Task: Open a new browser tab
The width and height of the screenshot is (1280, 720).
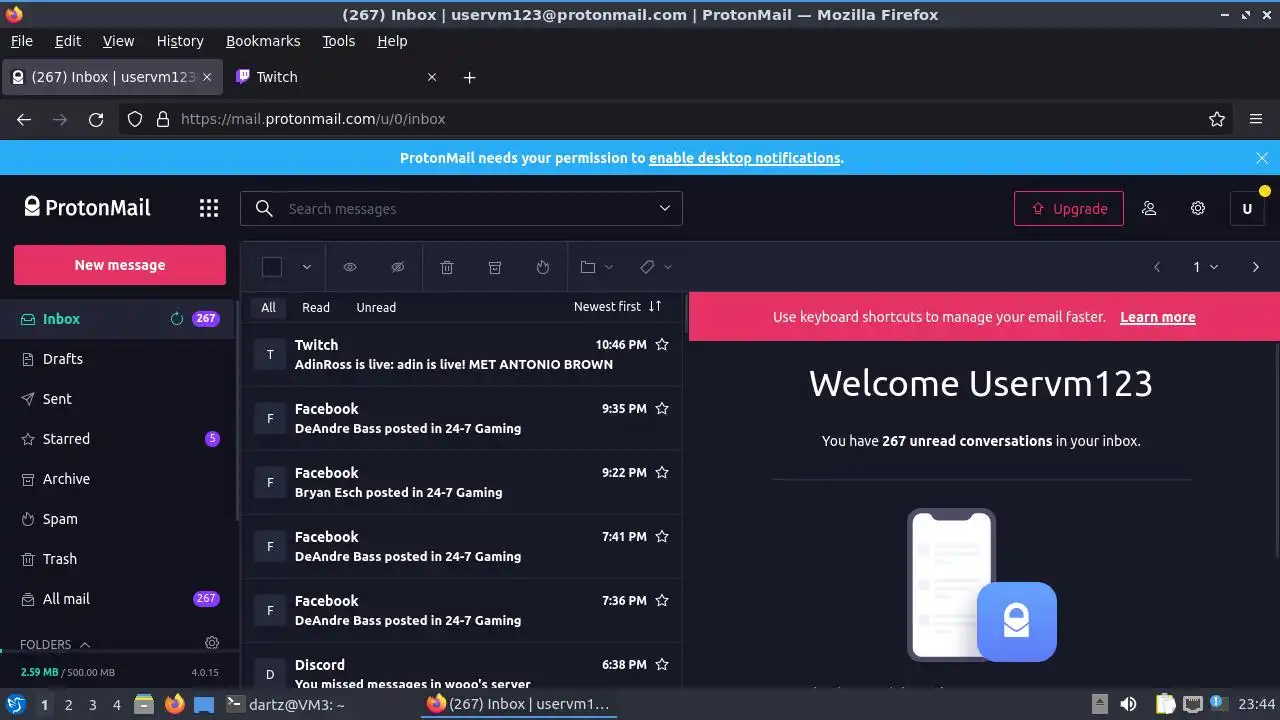Action: (469, 77)
